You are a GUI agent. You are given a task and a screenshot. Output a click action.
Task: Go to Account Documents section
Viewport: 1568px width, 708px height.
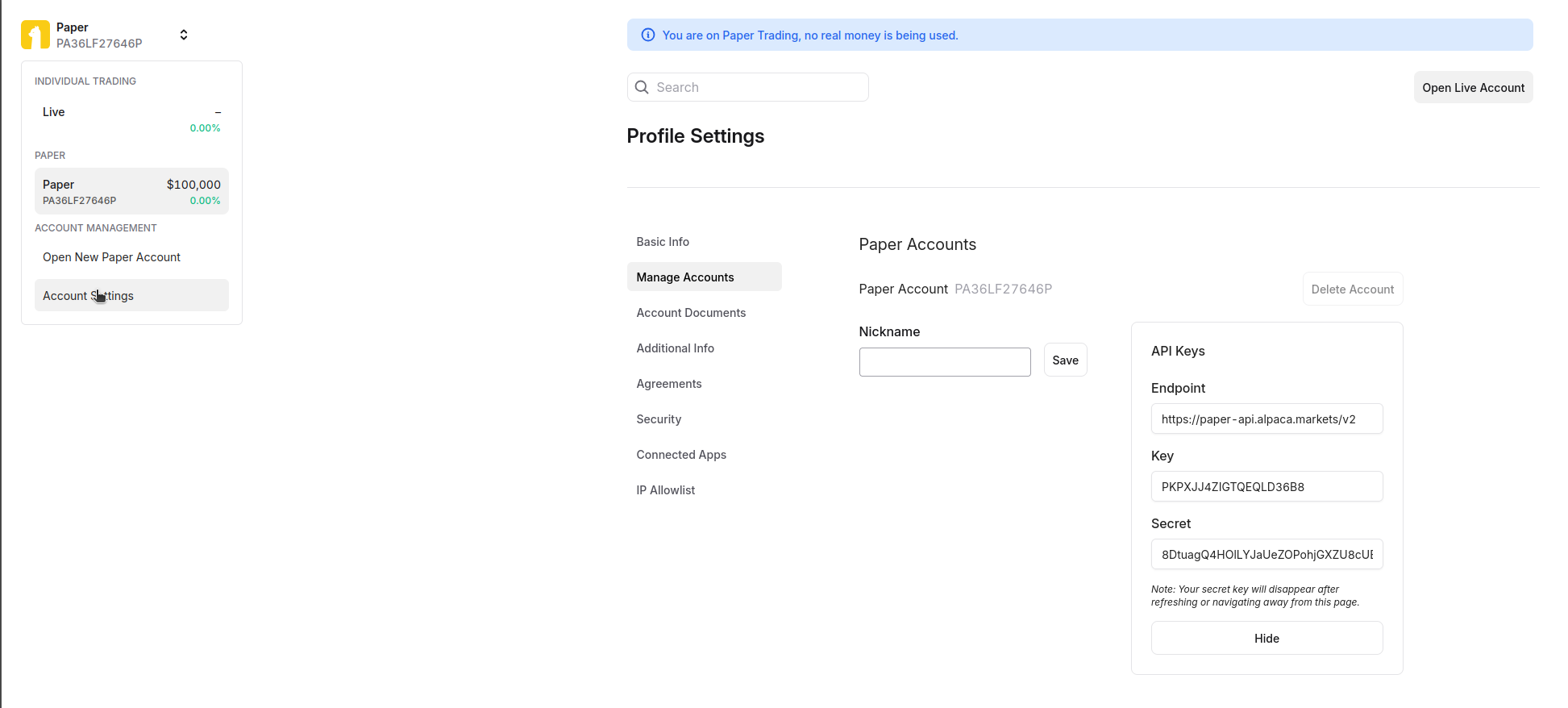pos(691,313)
